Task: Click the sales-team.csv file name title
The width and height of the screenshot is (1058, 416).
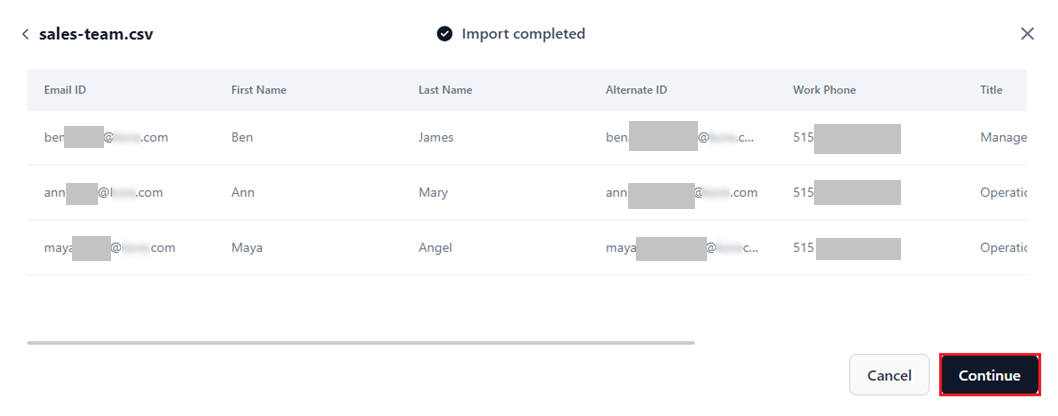Action: tap(96, 34)
